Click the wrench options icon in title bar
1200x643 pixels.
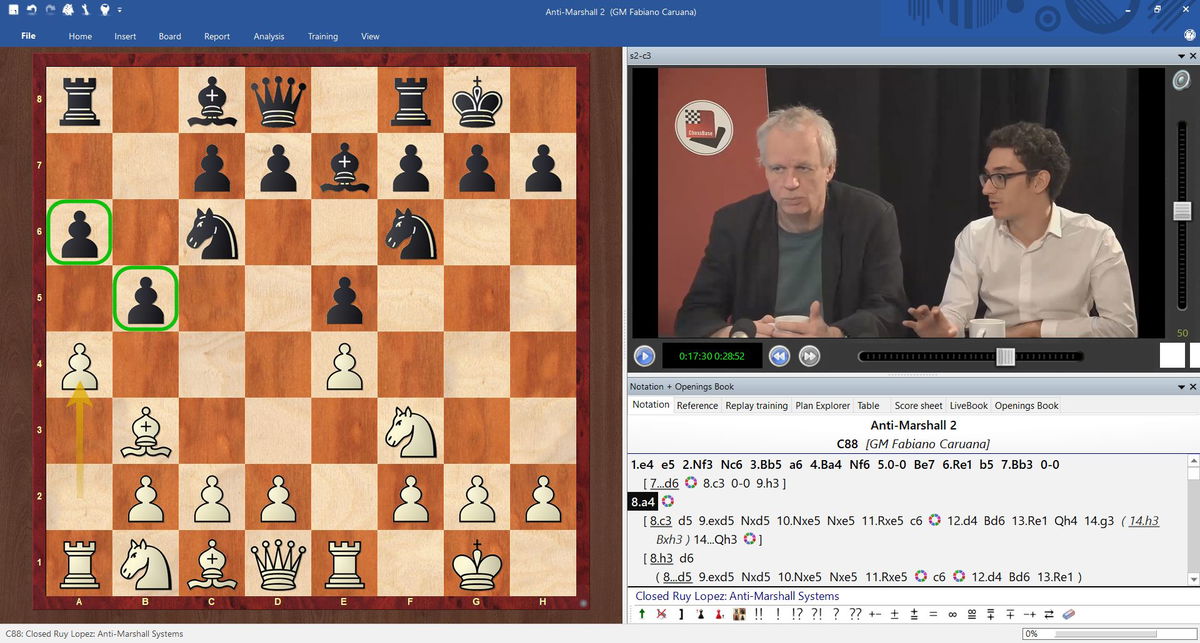[x=84, y=10]
